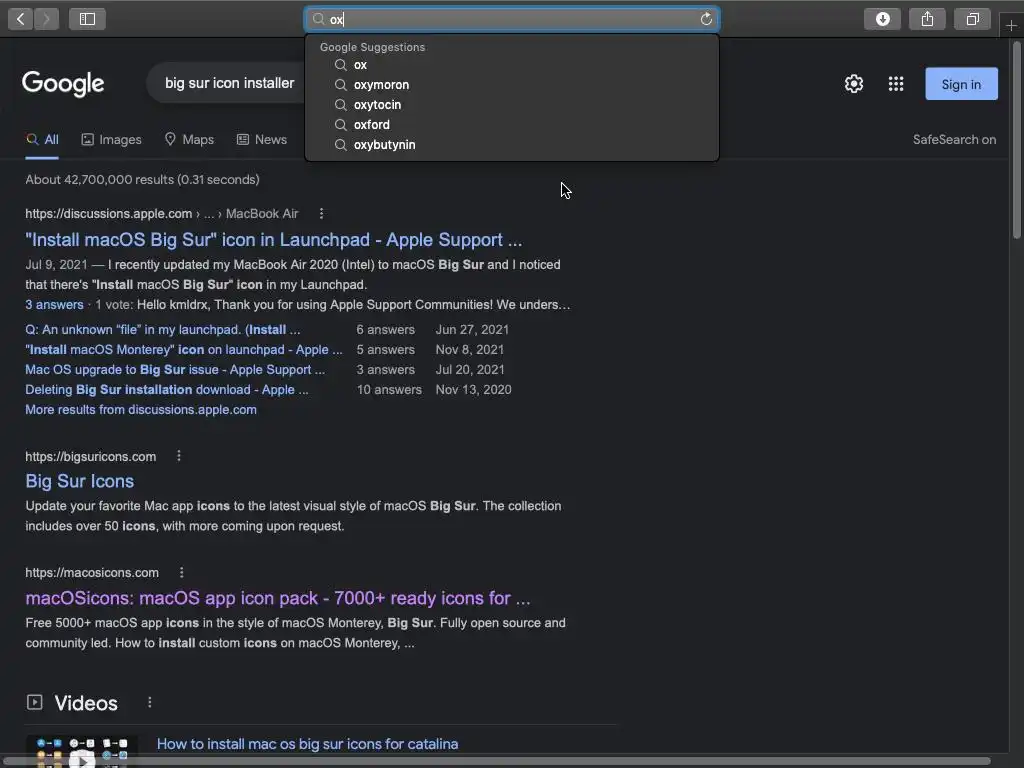Image resolution: width=1024 pixels, height=768 pixels.
Task: Open the '3 answers' link
Action: (54, 305)
